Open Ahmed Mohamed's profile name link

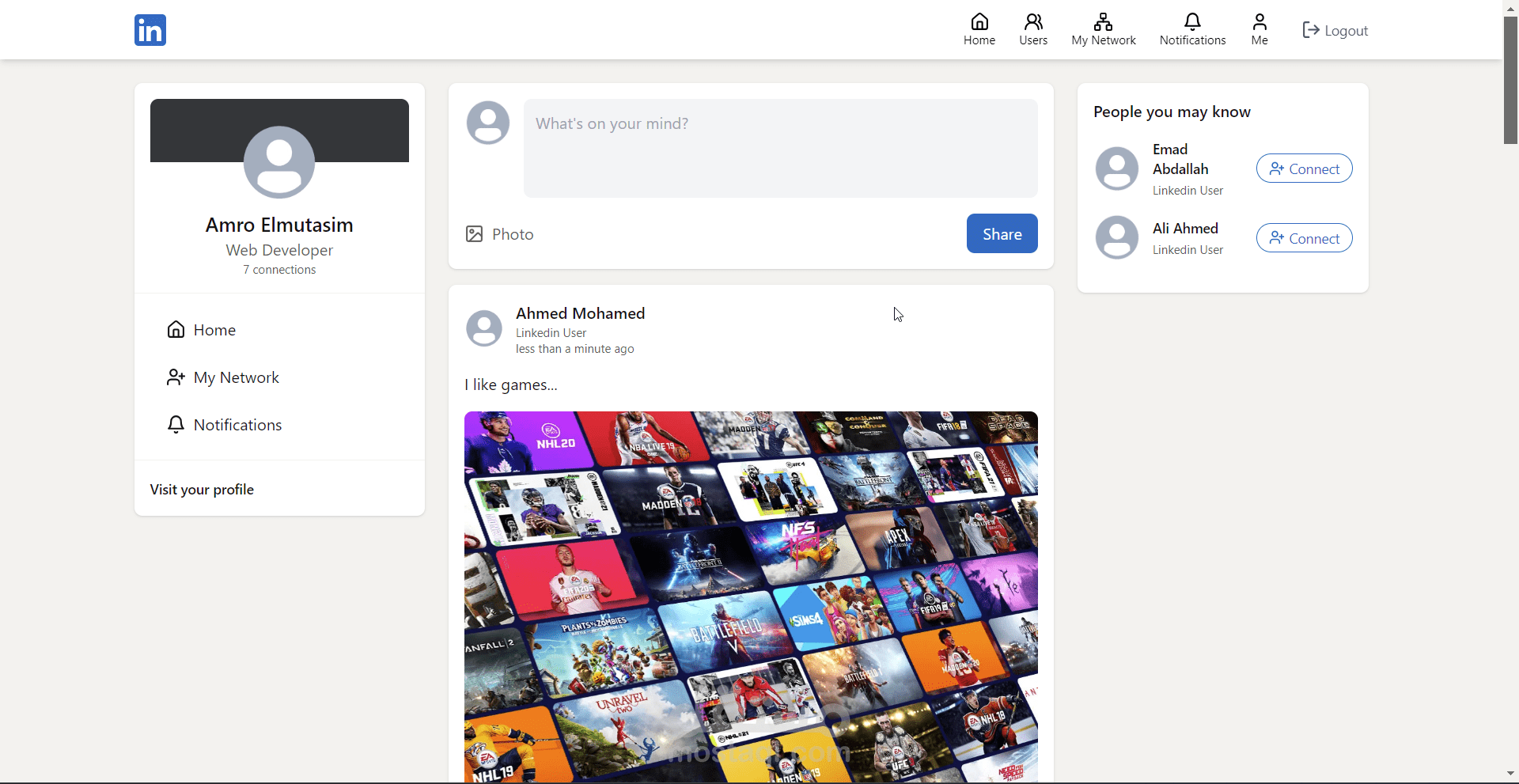click(581, 313)
